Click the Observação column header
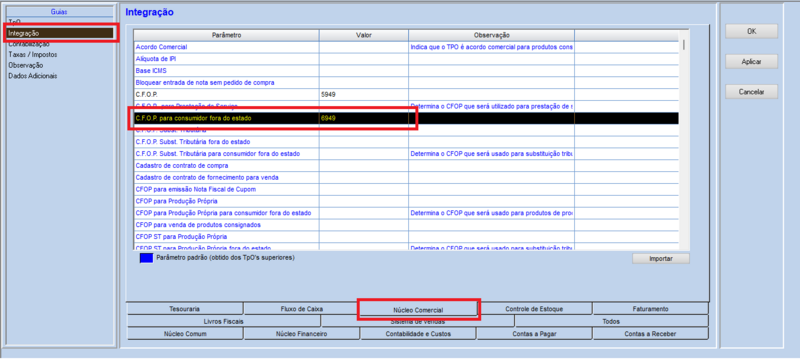This screenshot has width=800, height=364. pos(492,35)
